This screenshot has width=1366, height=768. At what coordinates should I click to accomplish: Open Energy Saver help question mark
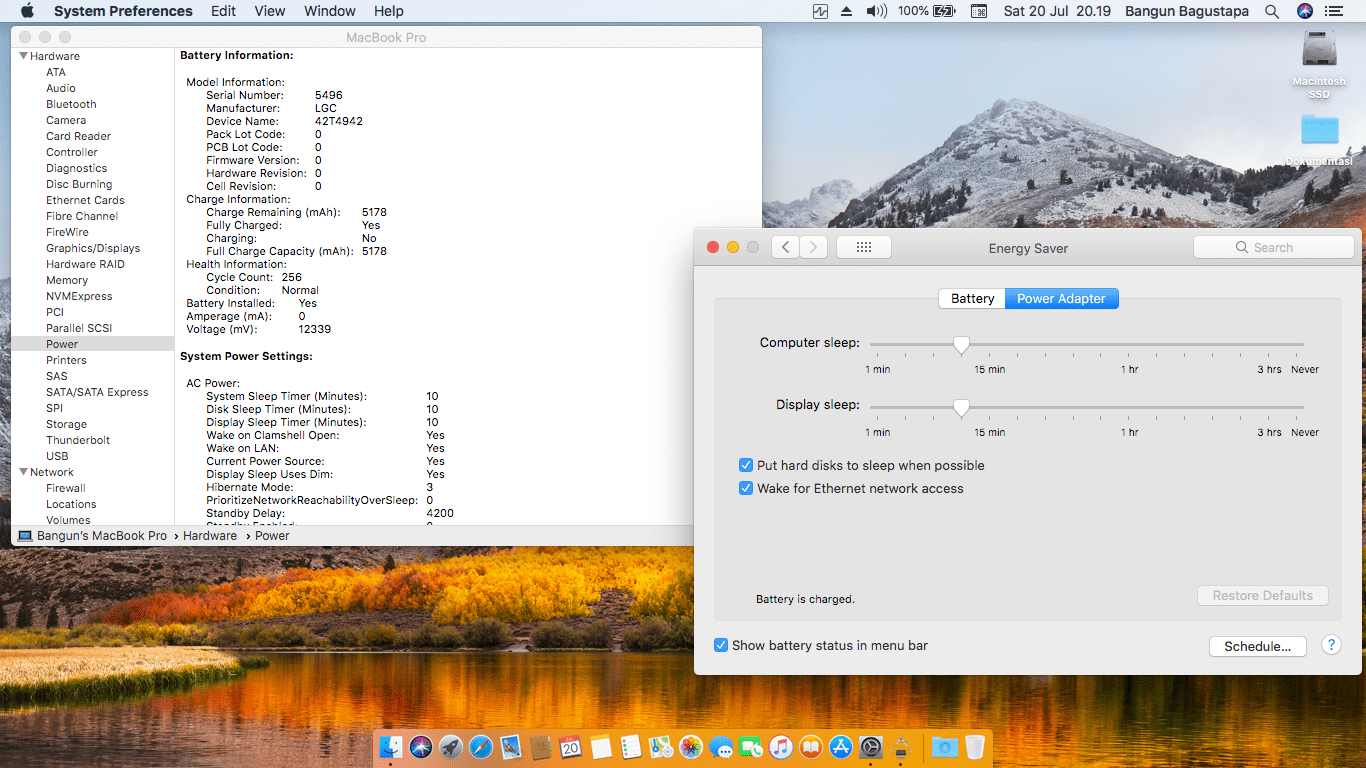(x=1331, y=645)
